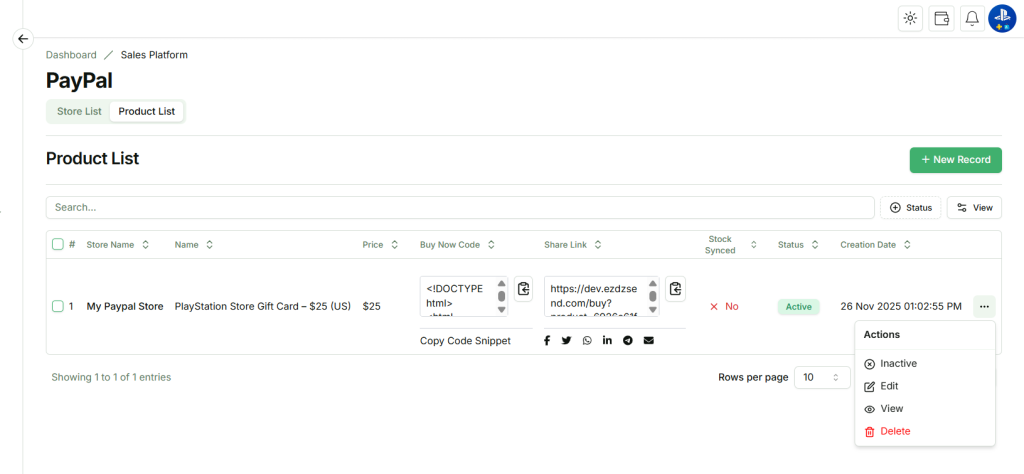This screenshot has height=474, width=1024.
Task: Open notifications bell icon
Action: pyautogui.click(x=972, y=18)
